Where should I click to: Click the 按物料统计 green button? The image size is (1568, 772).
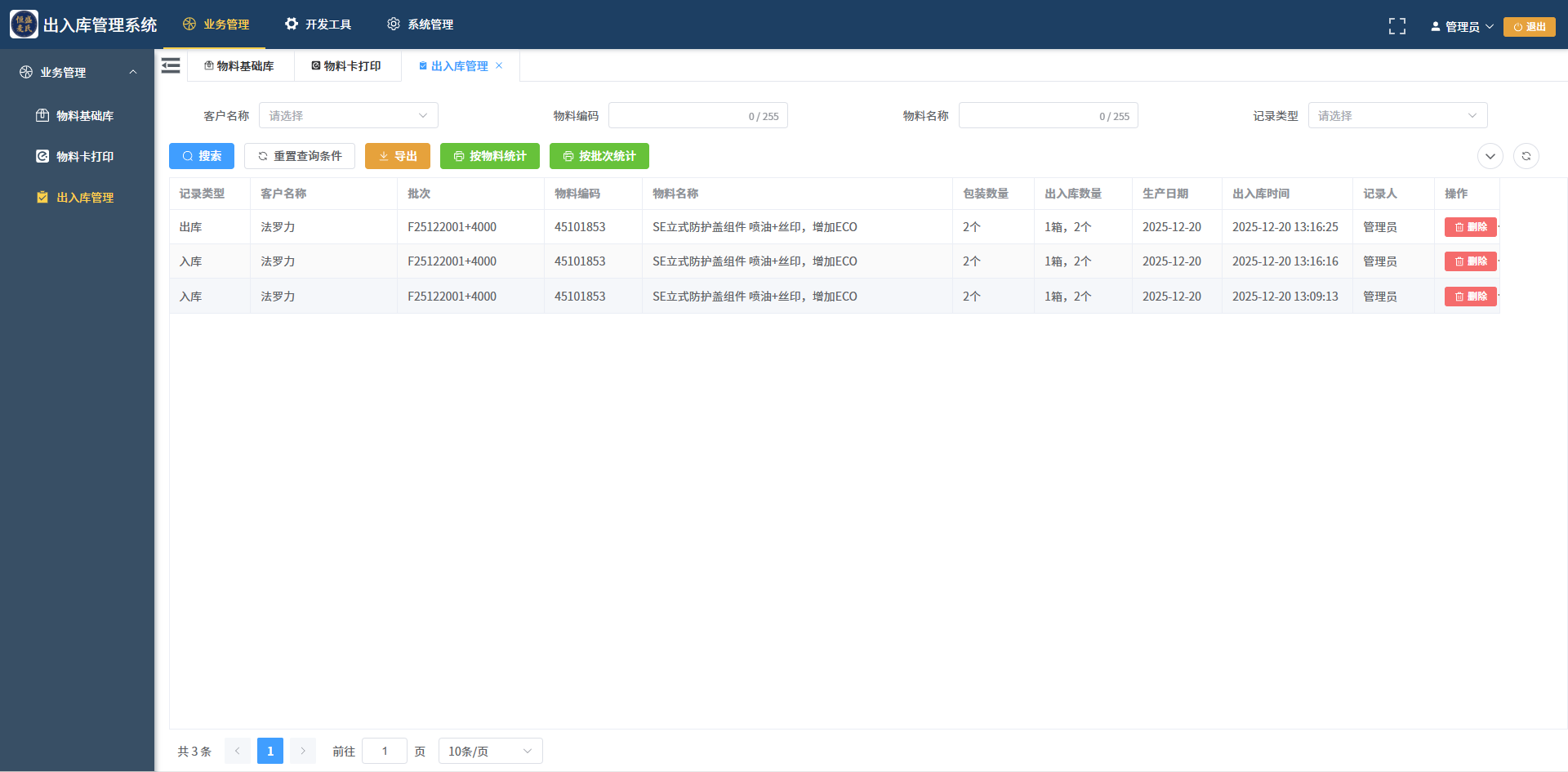(x=489, y=156)
